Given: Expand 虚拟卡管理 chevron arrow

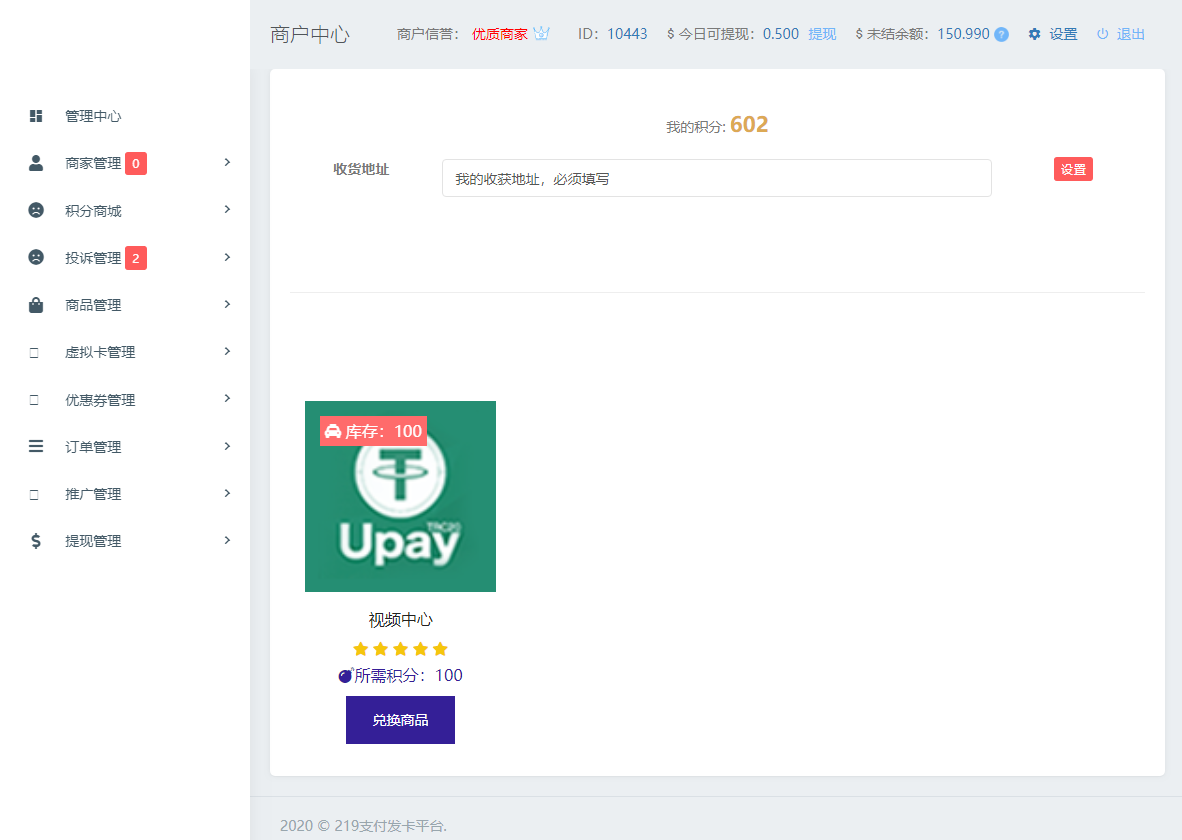Looking at the screenshot, I should 227,351.
